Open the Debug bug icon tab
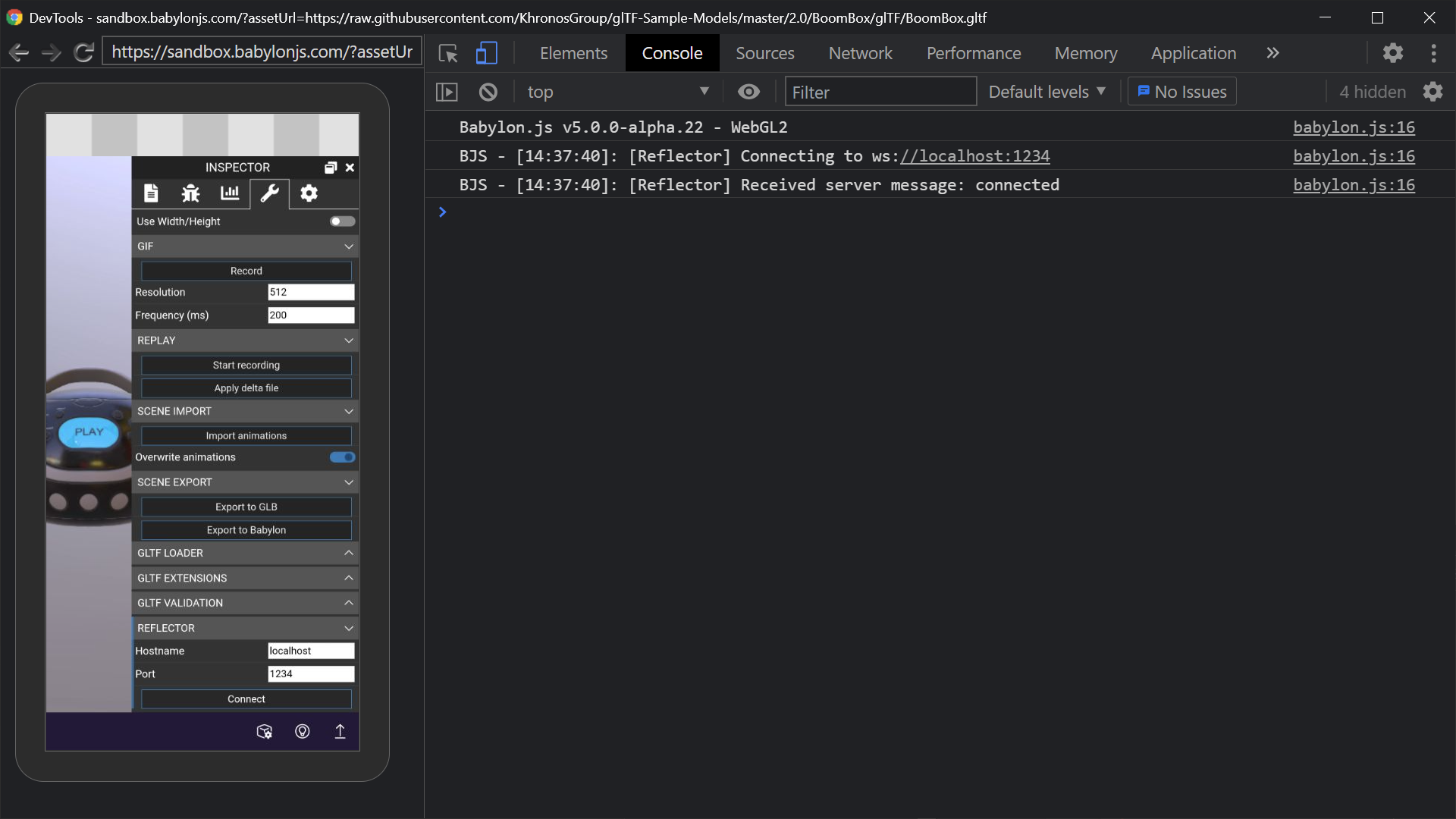Screen dimensions: 1456x819 coord(190,193)
